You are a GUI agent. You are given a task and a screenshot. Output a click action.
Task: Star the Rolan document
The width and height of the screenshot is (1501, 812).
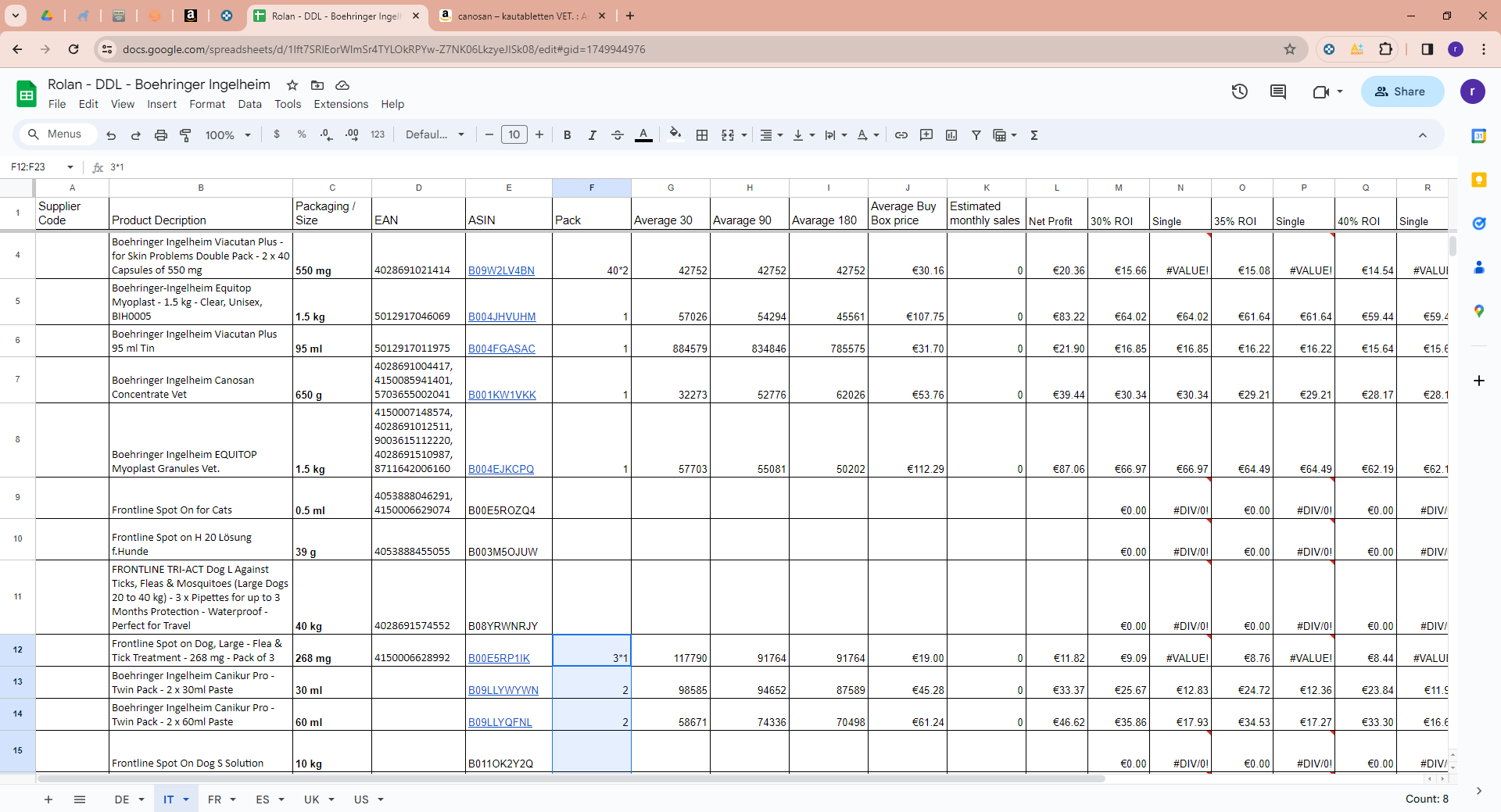pyautogui.click(x=292, y=85)
